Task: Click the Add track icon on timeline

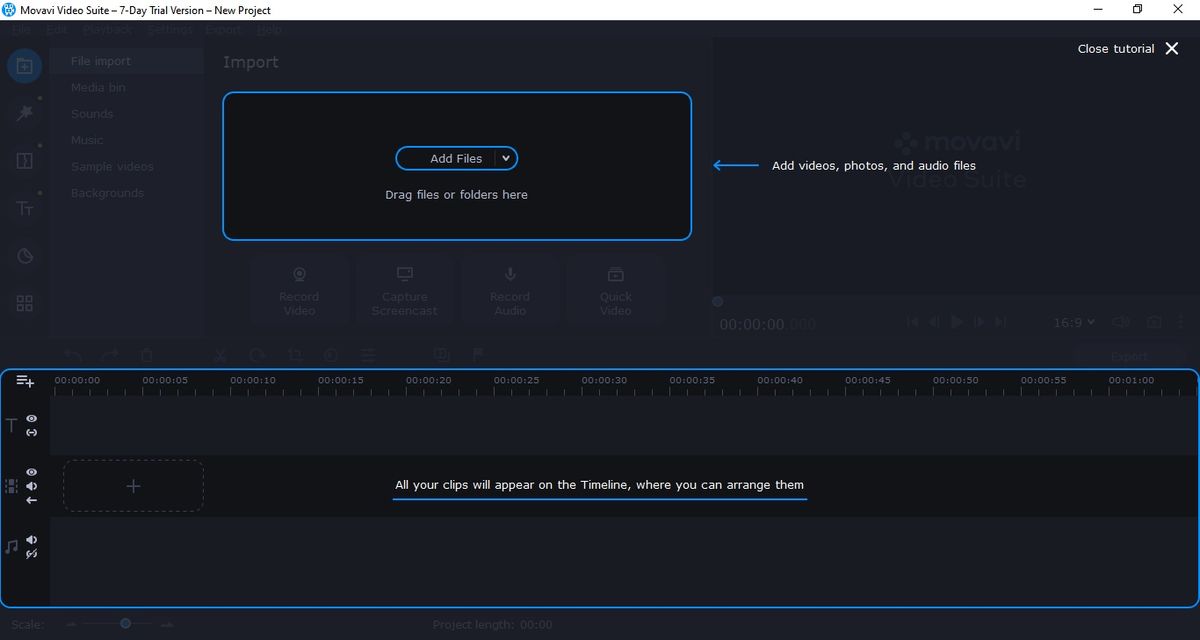Action: coord(25,381)
